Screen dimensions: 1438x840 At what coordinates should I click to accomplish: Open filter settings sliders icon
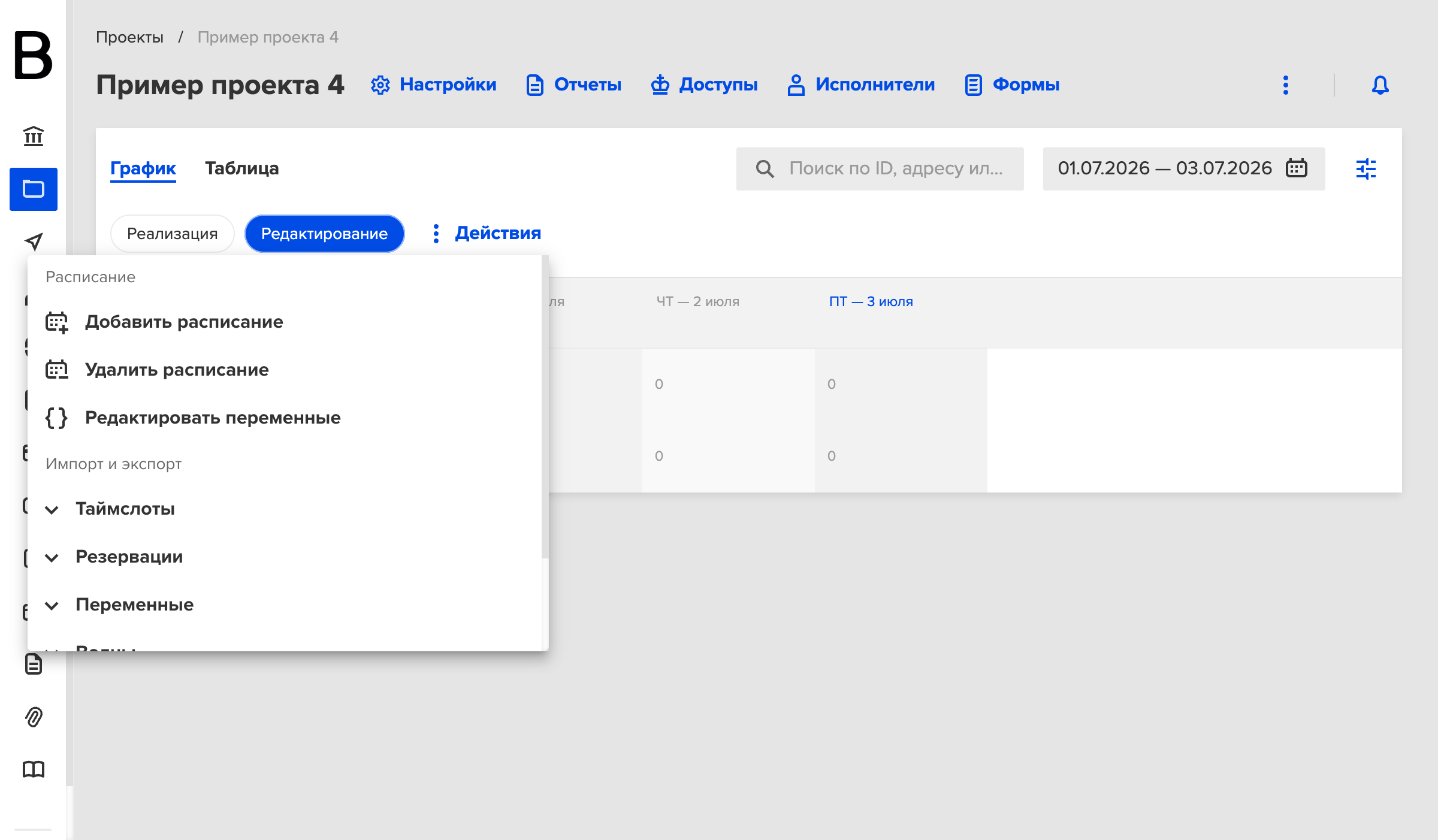tap(1366, 169)
